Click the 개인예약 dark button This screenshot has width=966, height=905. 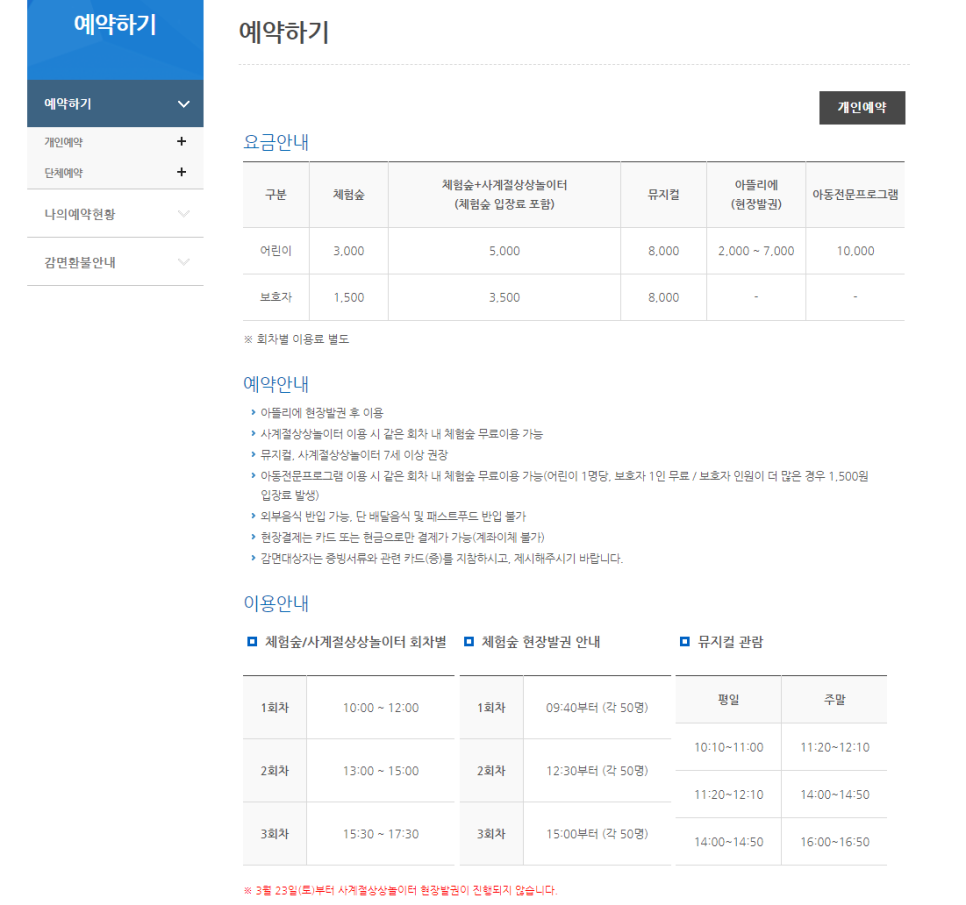pos(861,108)
